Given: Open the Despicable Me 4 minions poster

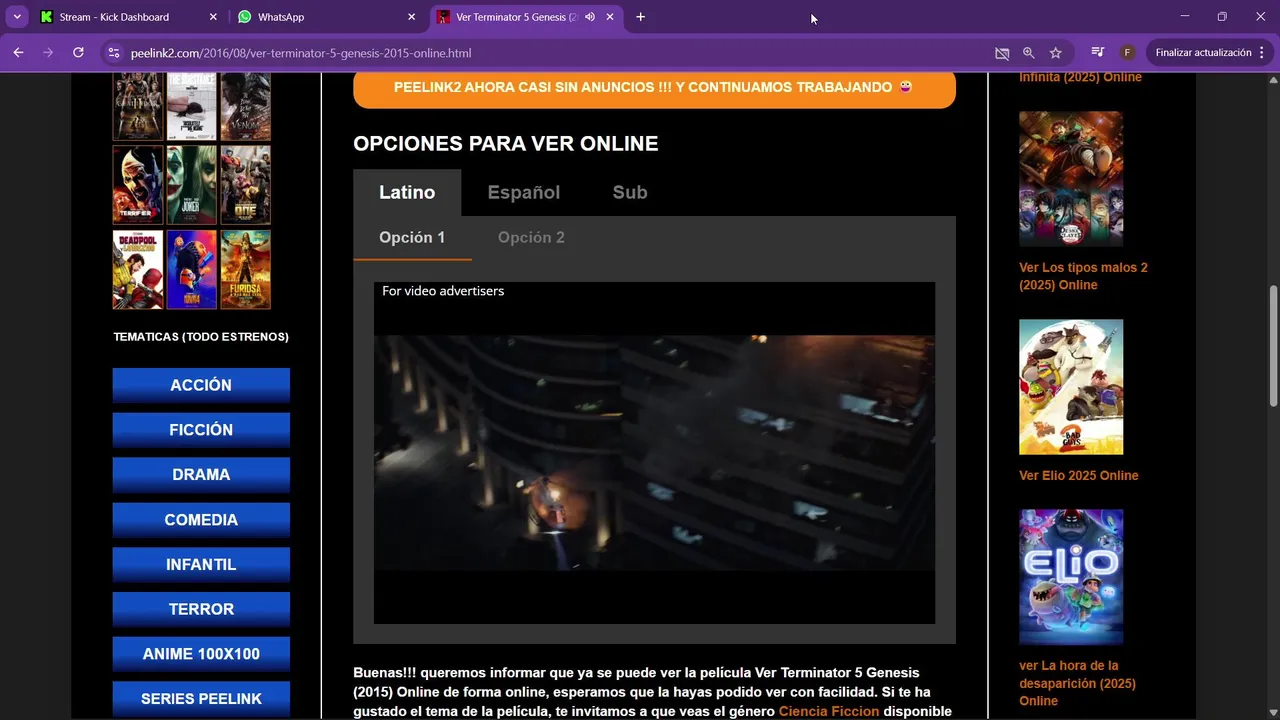Looking at the screenshot, I should tap(191, 270).
